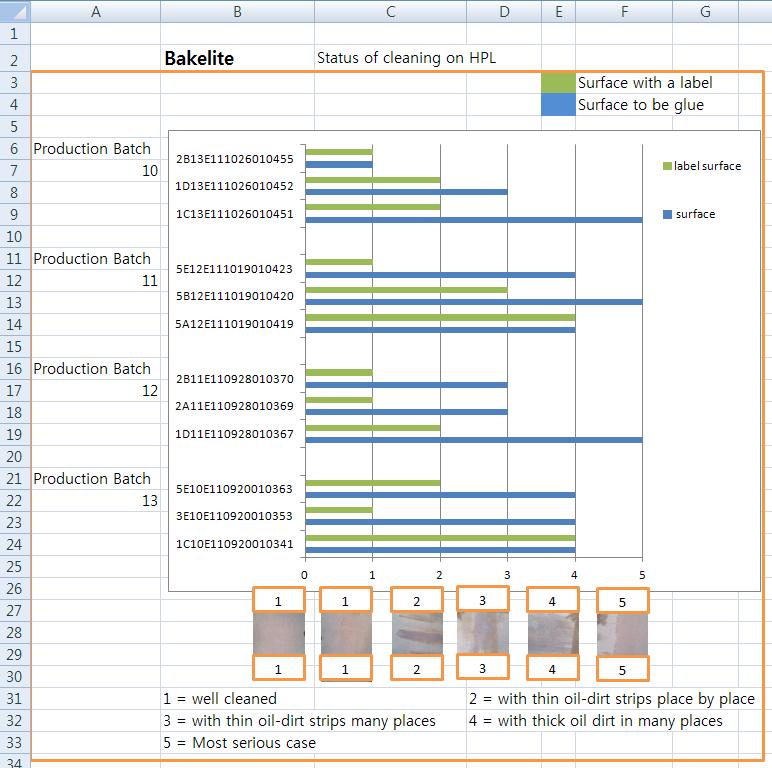Image resolution: width=772 pixels, height=768 pixels.
Task: Click the thumbnail image between the '3' labels
Action: click(x=482, y=632)
